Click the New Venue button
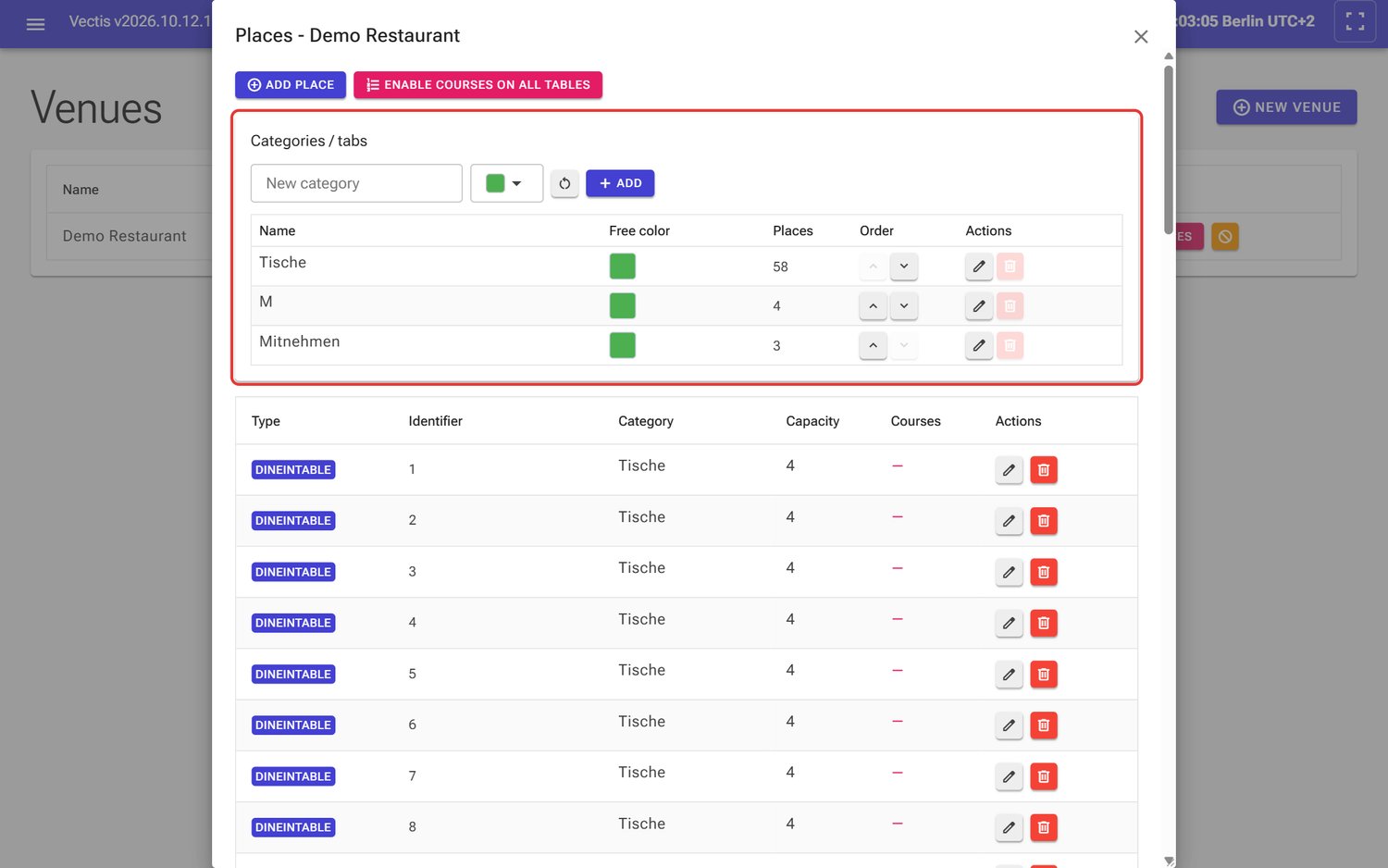This screenshot has width=1388, height=868. [1286, 107]
